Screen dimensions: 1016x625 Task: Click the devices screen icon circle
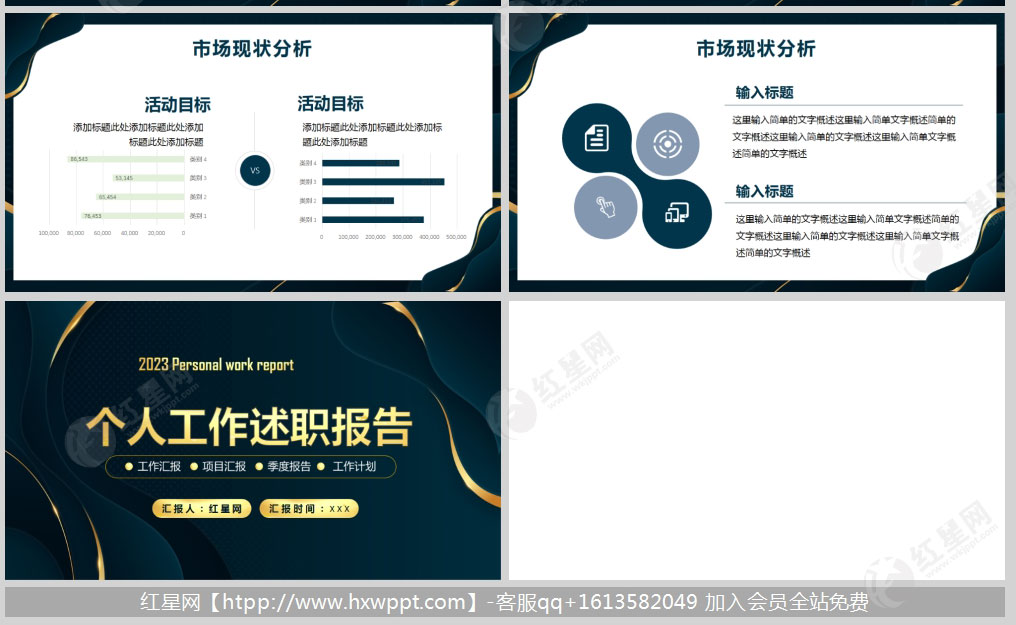[677, 213]
